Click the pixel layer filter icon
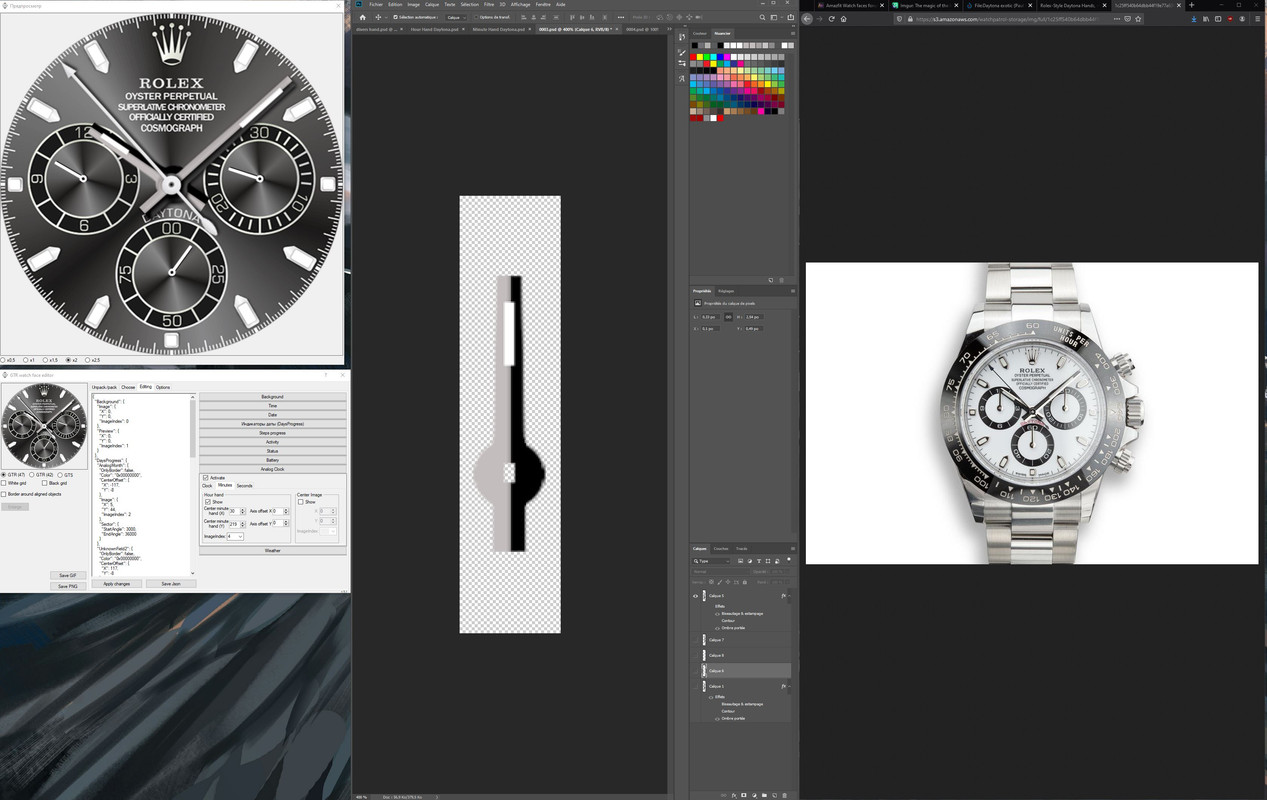Viewport: 1267px width, 800px height. point(740,561)
